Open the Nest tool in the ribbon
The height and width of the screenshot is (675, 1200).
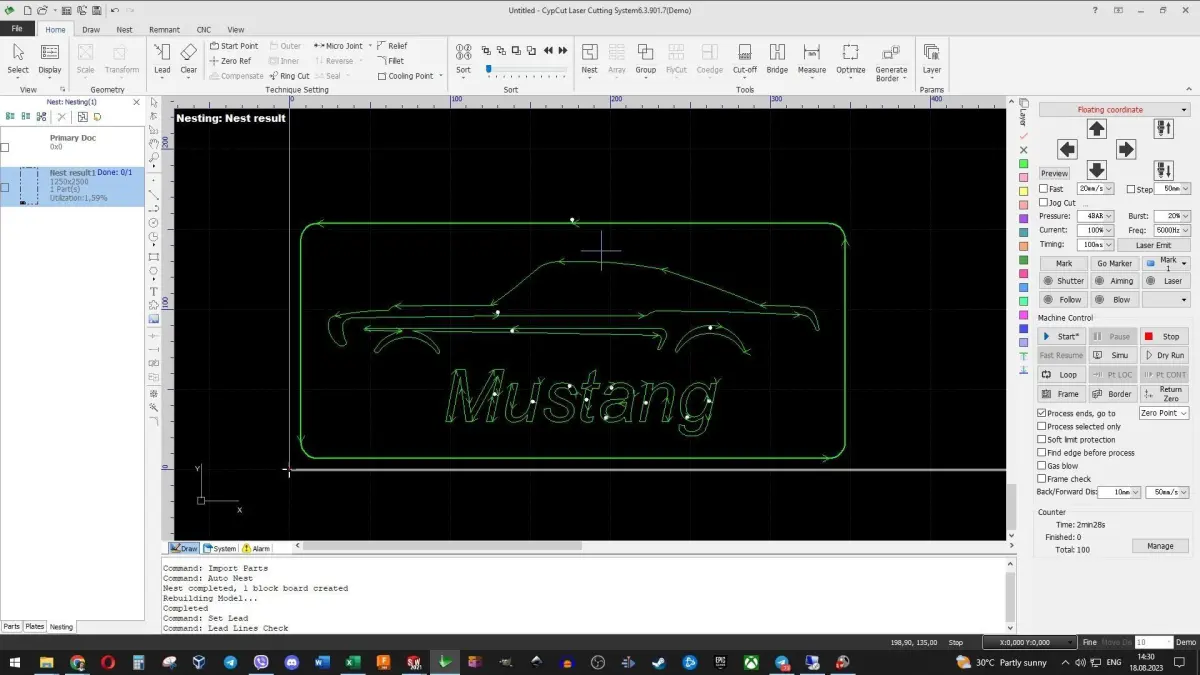[x=589, y=59]
